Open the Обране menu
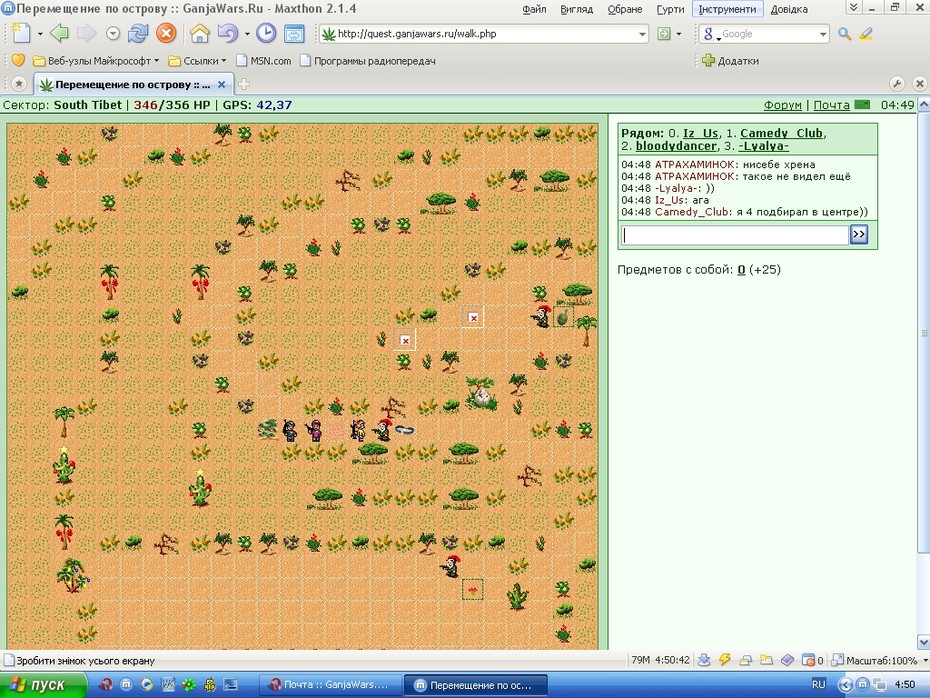930x698 pixels. (x=625, y=9)
